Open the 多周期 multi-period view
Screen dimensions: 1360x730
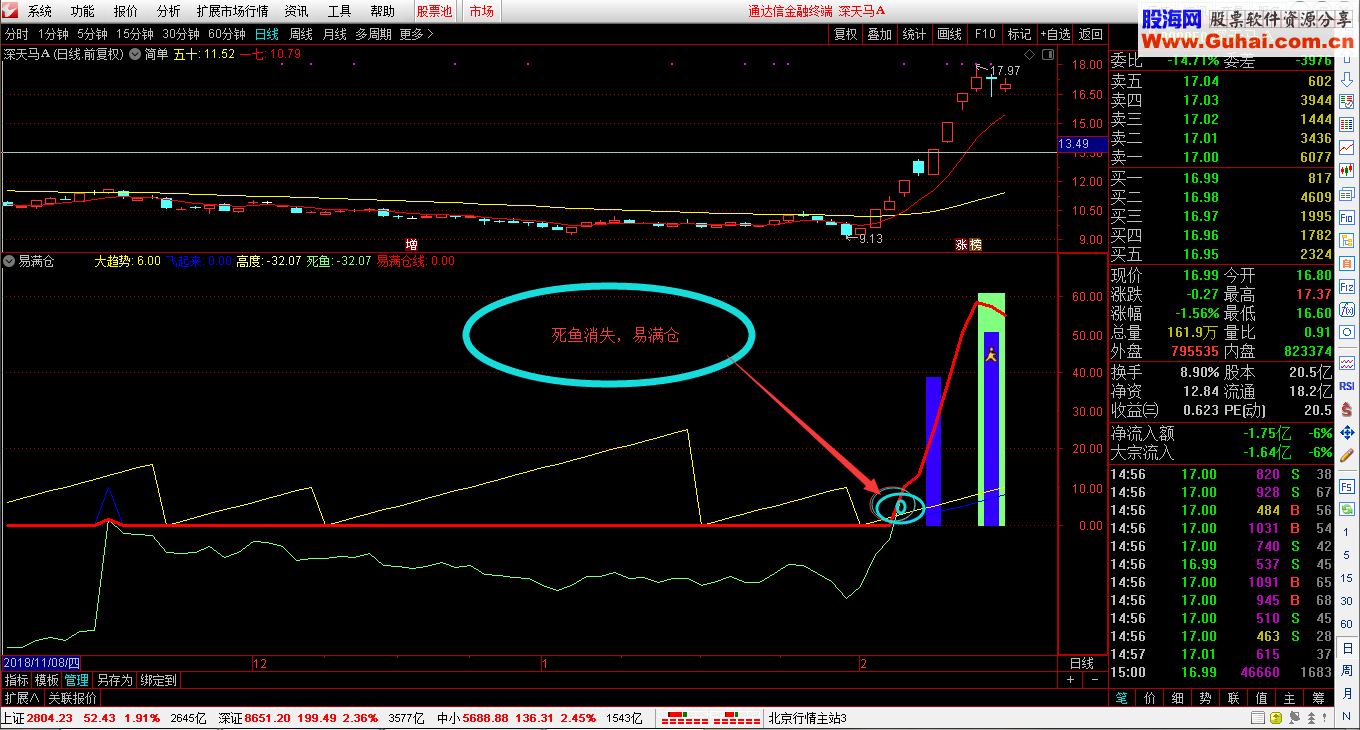pyautogui.click(x=373, y=34)
